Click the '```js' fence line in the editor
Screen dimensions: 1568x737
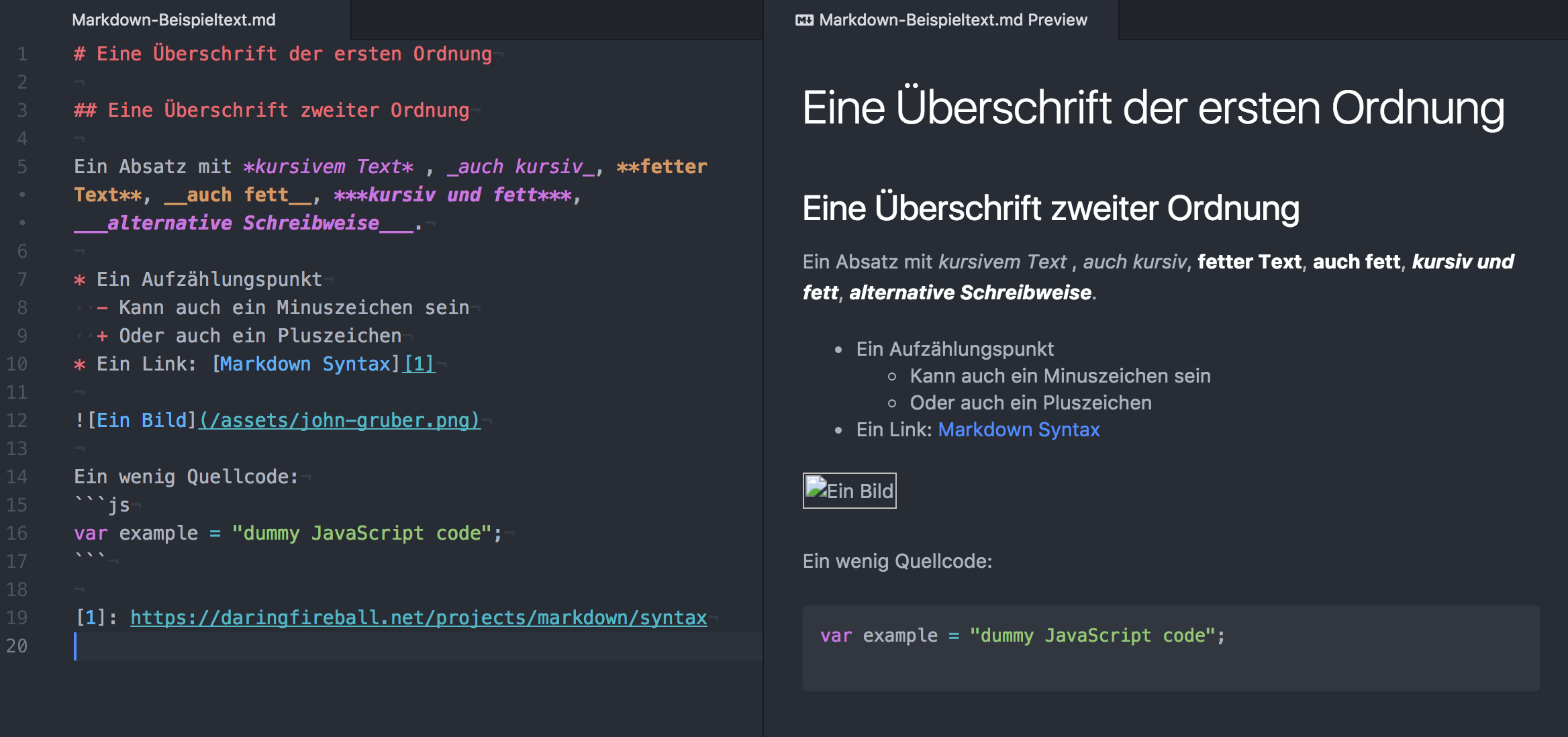point(102,505)
